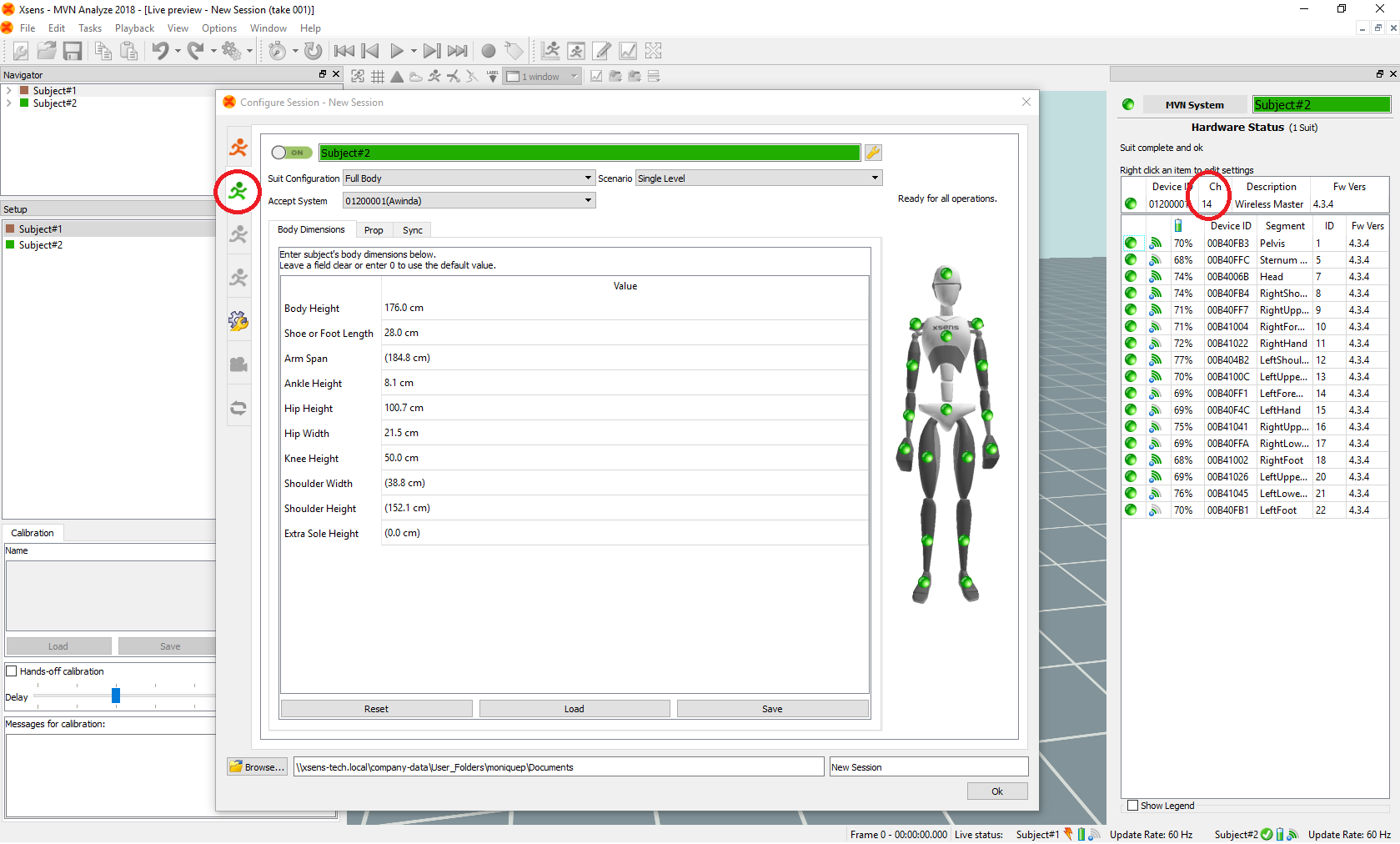Toggle the Subject#2 ON switch
The image size is (1400, 844).
[x=291, y=153]
